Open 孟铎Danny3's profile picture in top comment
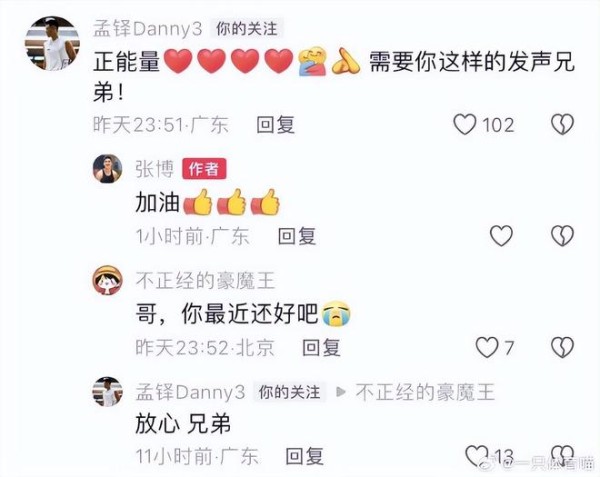Image resolution: width=600 pixels, height=477 pixels. pos(52,43)
